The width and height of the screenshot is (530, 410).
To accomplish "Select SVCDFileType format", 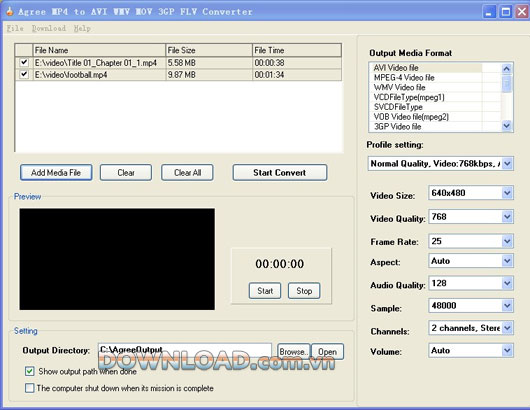I will (425, 107).
